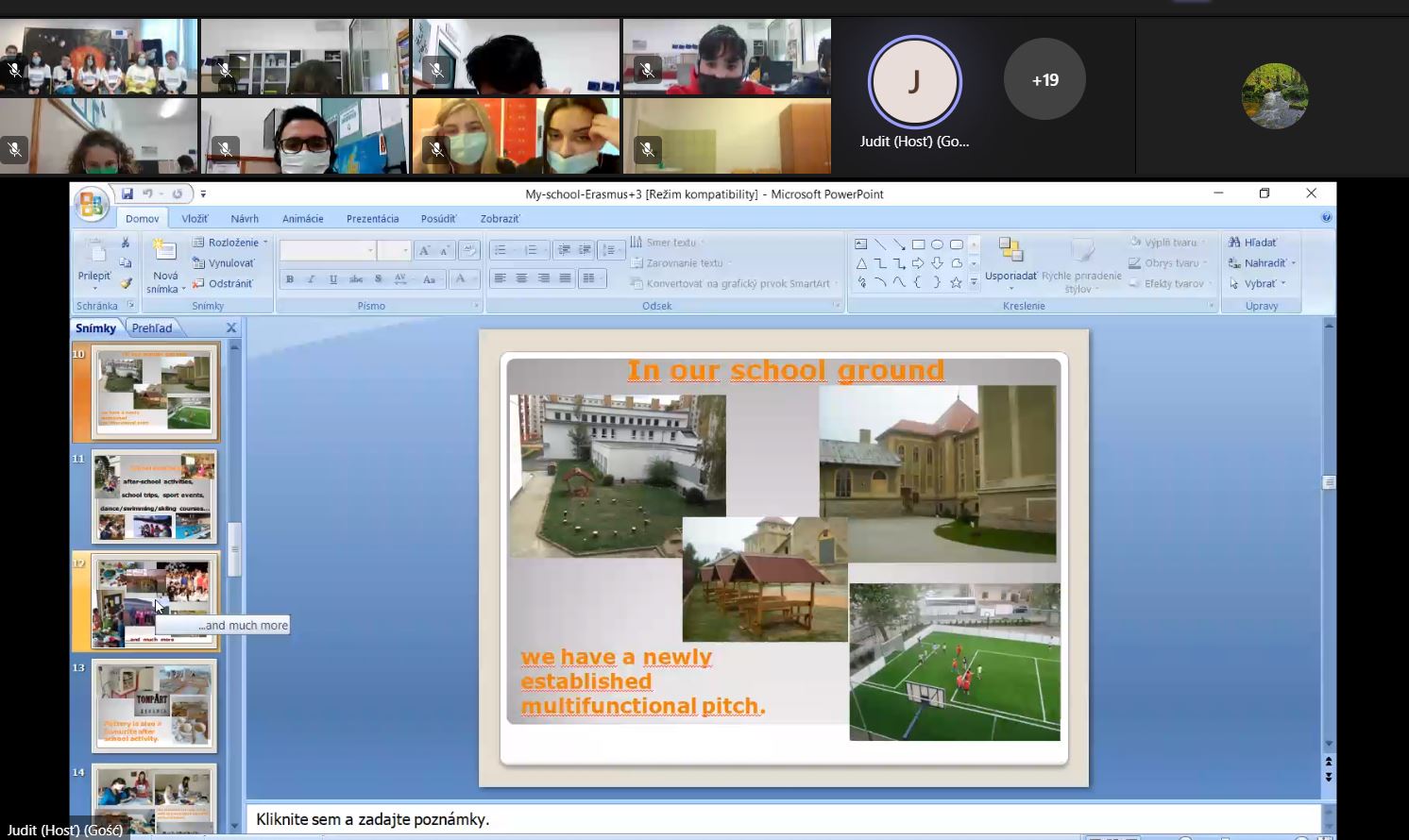Toggle italic text formatting
Viewport: 1409px width, 840px height.
click(x=311, y=279)
